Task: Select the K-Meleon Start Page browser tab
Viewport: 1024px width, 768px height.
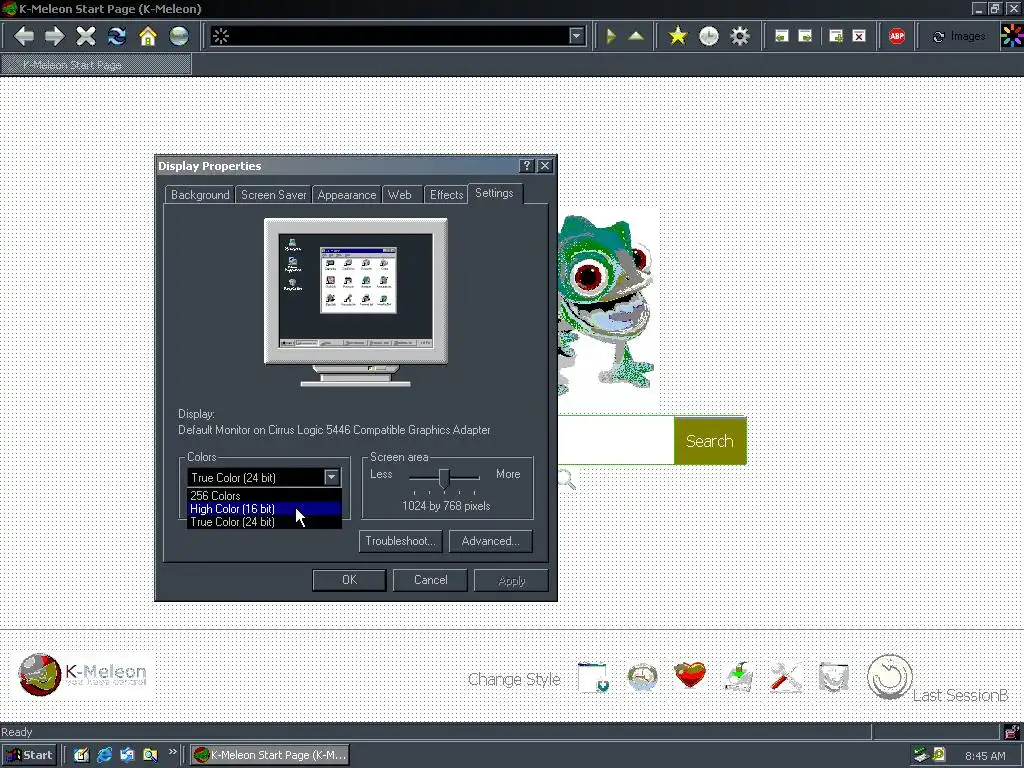Action: tap(96, 65)
